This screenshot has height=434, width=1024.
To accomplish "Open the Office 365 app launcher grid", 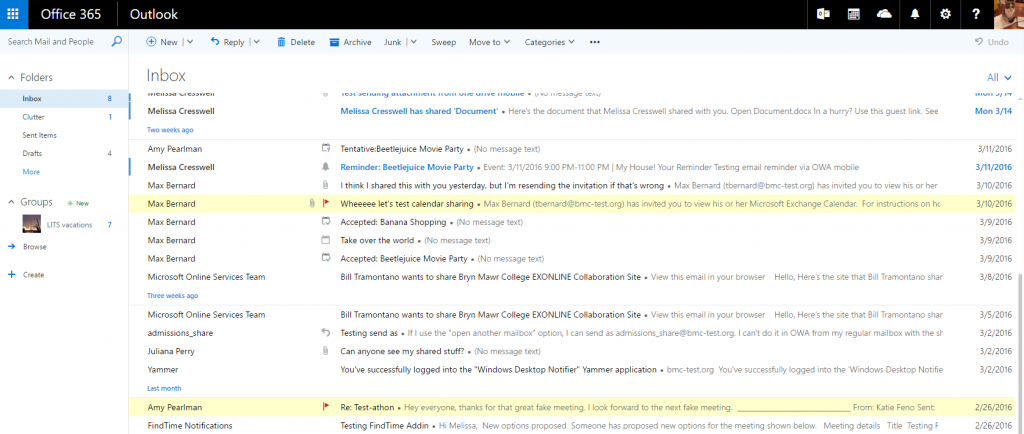I will 14,14.
